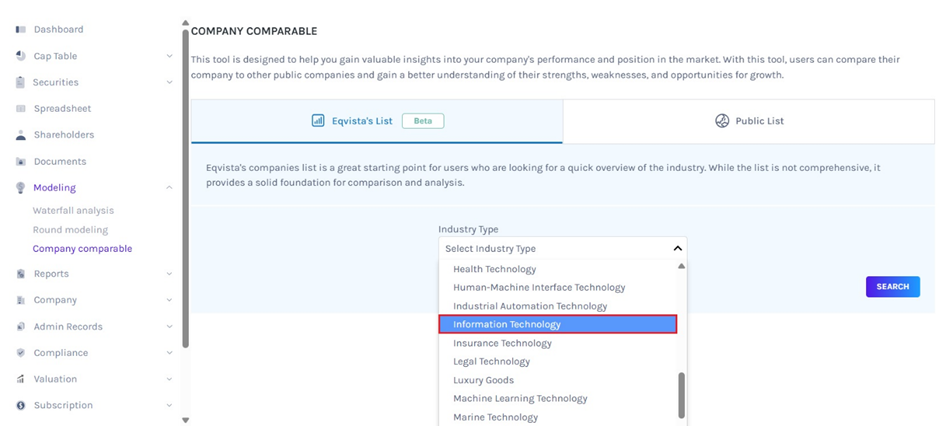Click the Valuation chart icon

[21, 379]
